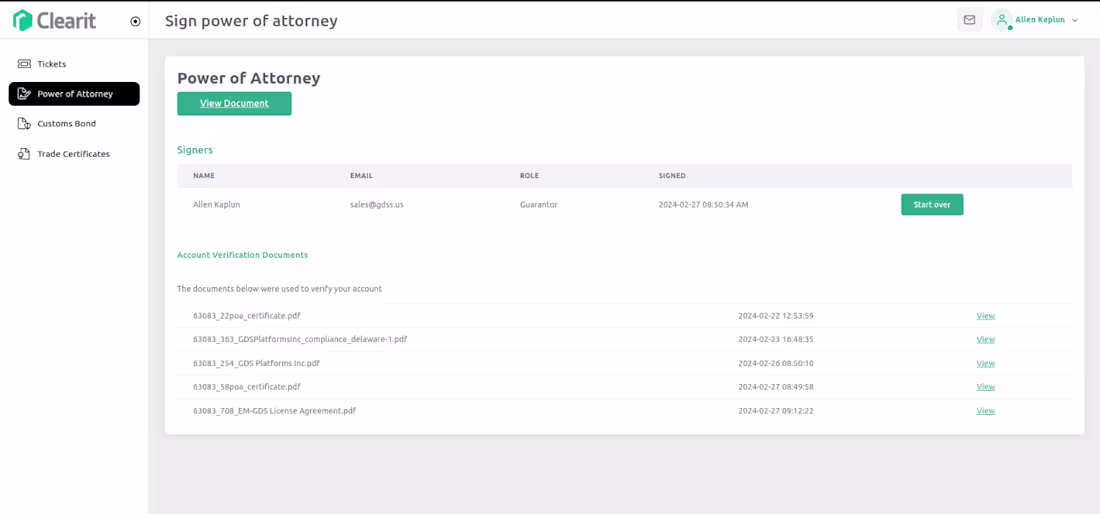Click the Sign power of attorney title
The width and height of the screenshot is (1100, 514).
[251, 21]
